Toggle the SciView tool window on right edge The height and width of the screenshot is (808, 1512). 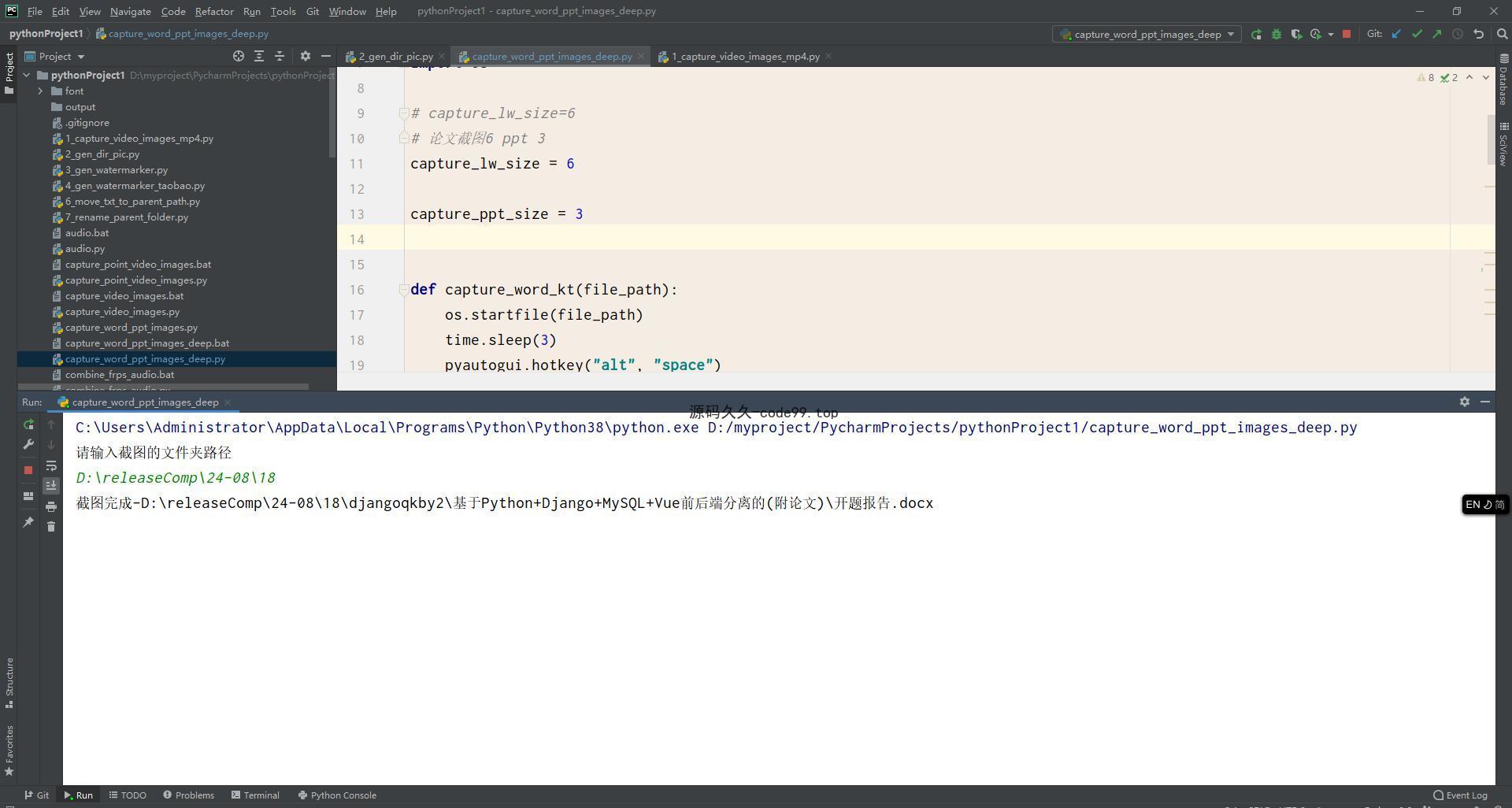pyautogui.click(x=1503, y=144)
